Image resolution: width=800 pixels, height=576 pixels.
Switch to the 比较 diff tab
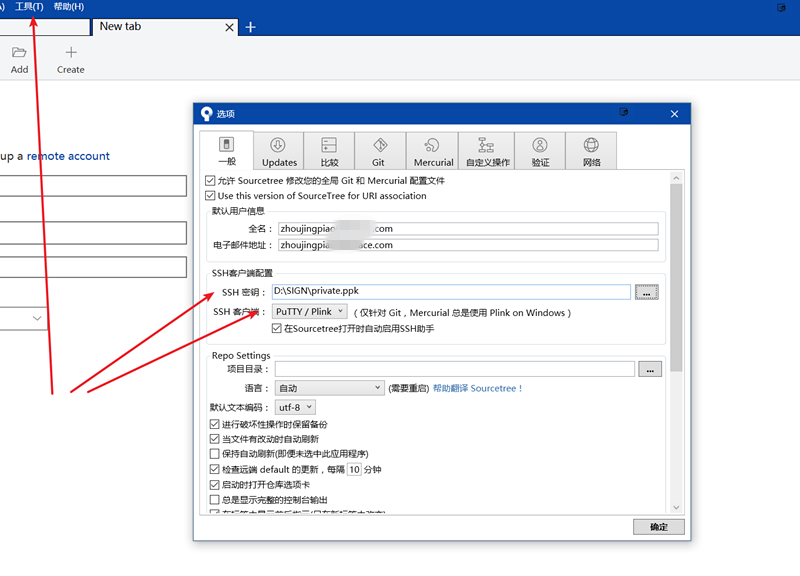(x=329, y=151)
